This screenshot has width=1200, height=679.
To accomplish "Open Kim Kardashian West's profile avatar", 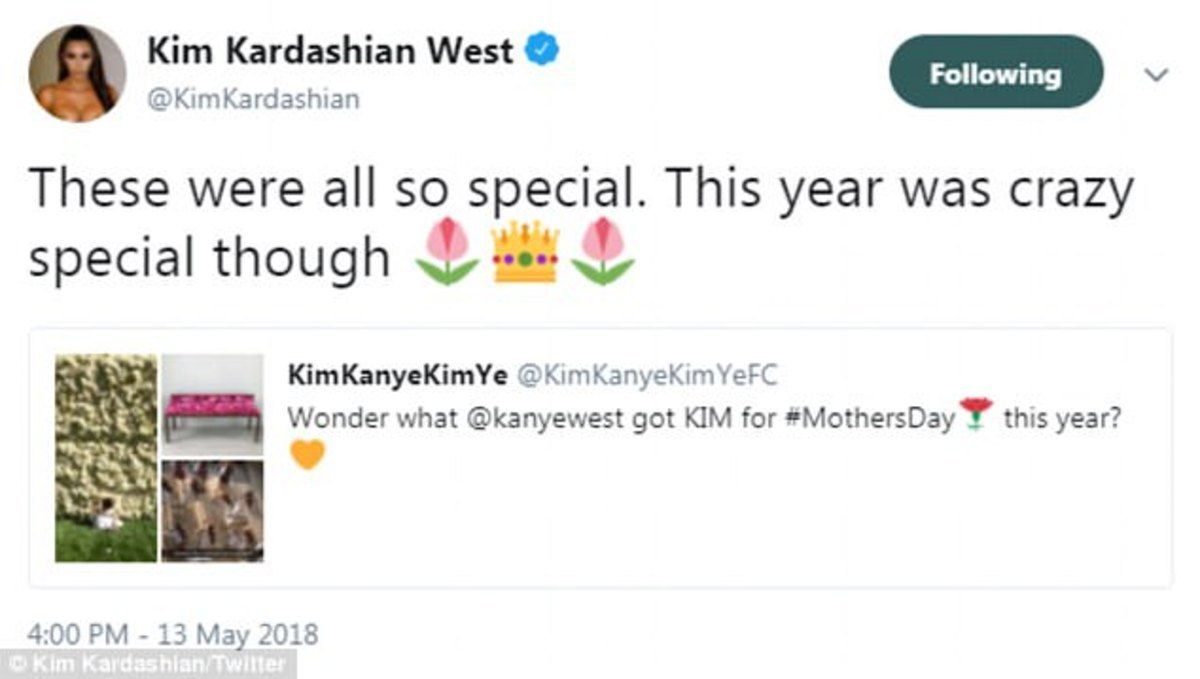I will point(77,73).
